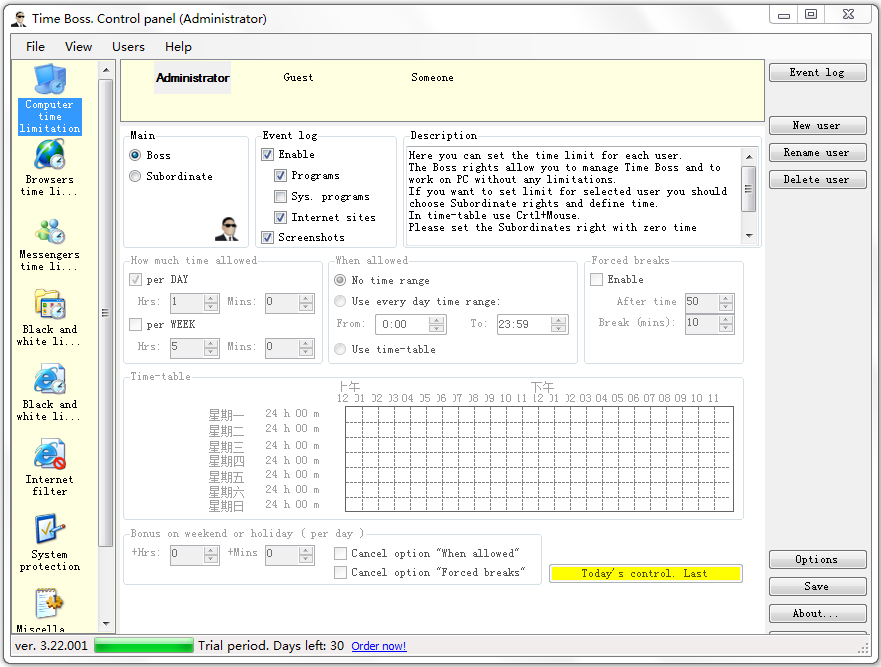The height and width of the screenshot is (667, 881).
Task: Click the time-table grid
Action: pos(539,459)
